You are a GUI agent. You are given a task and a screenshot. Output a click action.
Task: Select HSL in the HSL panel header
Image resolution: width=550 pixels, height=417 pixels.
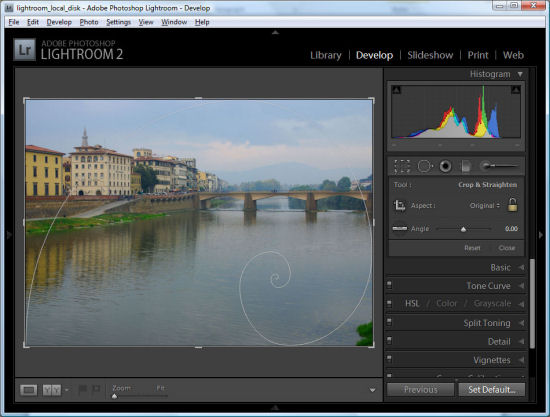click(412, 303)
